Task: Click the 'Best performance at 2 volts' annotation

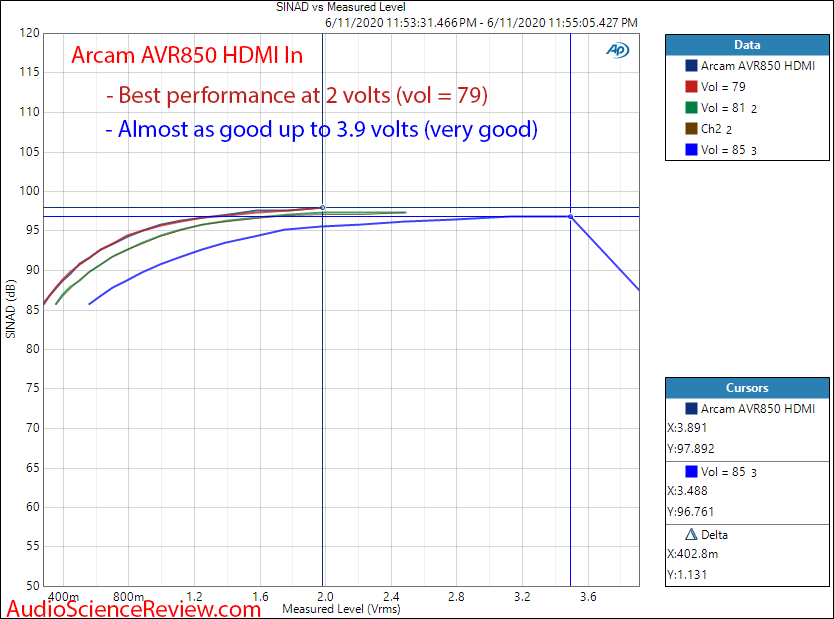Action: (x=297, y=95)
